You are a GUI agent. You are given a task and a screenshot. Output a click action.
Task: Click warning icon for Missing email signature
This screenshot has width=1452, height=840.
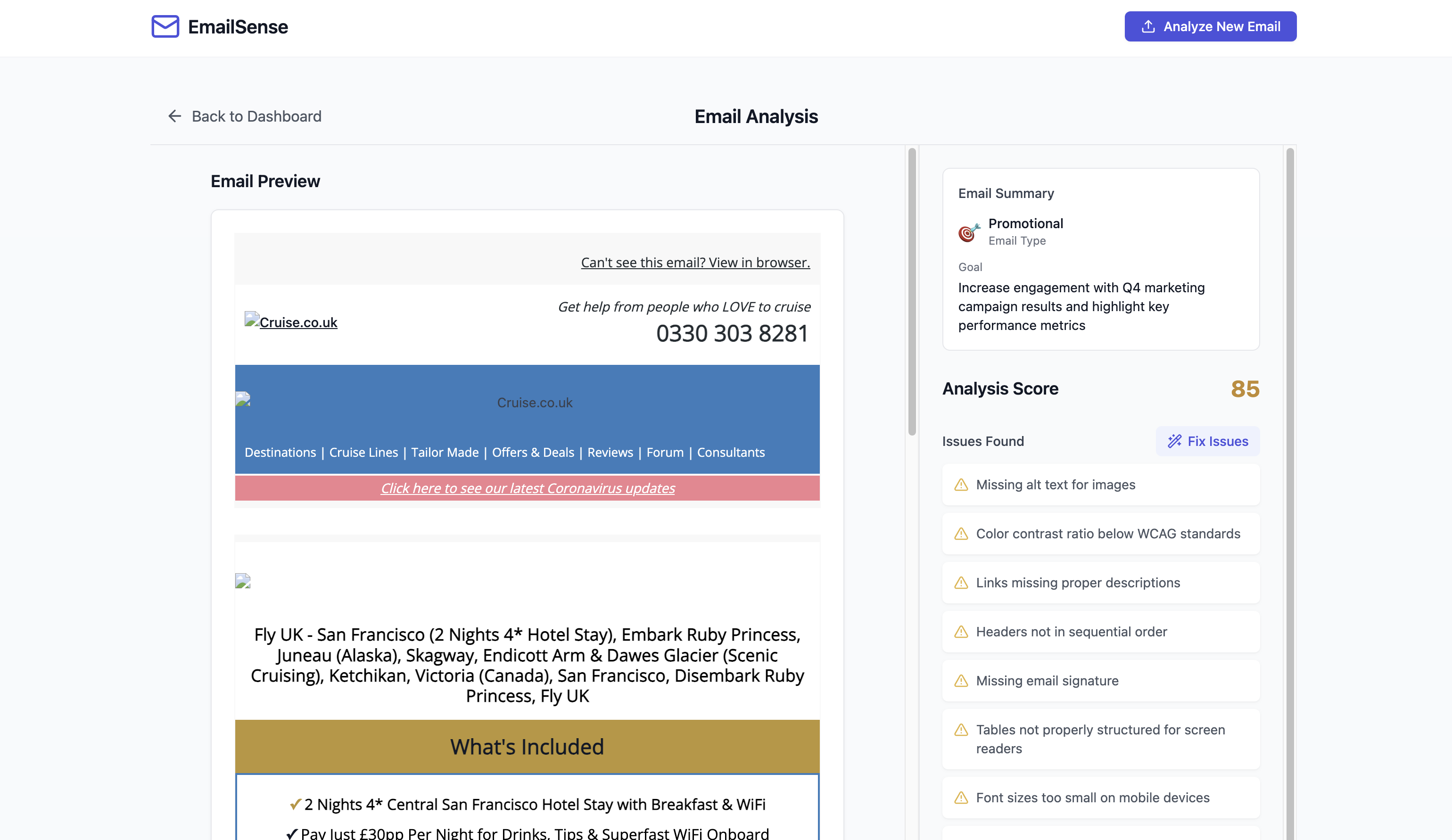click(x=961, y=680)
